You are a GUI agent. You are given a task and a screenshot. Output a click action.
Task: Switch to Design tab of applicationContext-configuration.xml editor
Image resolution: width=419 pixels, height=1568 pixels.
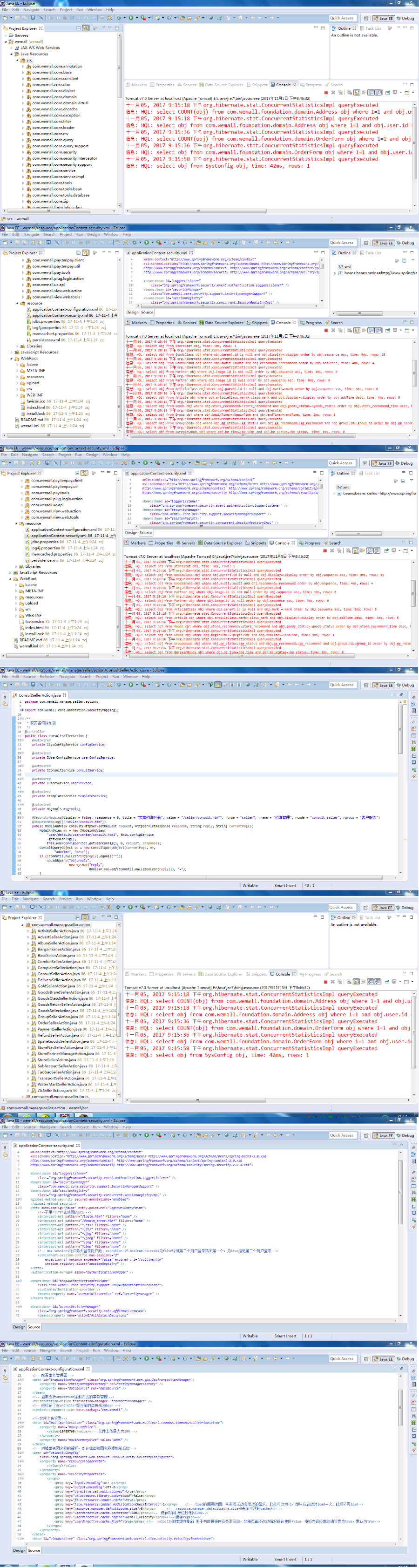[x=20, y=1550]
